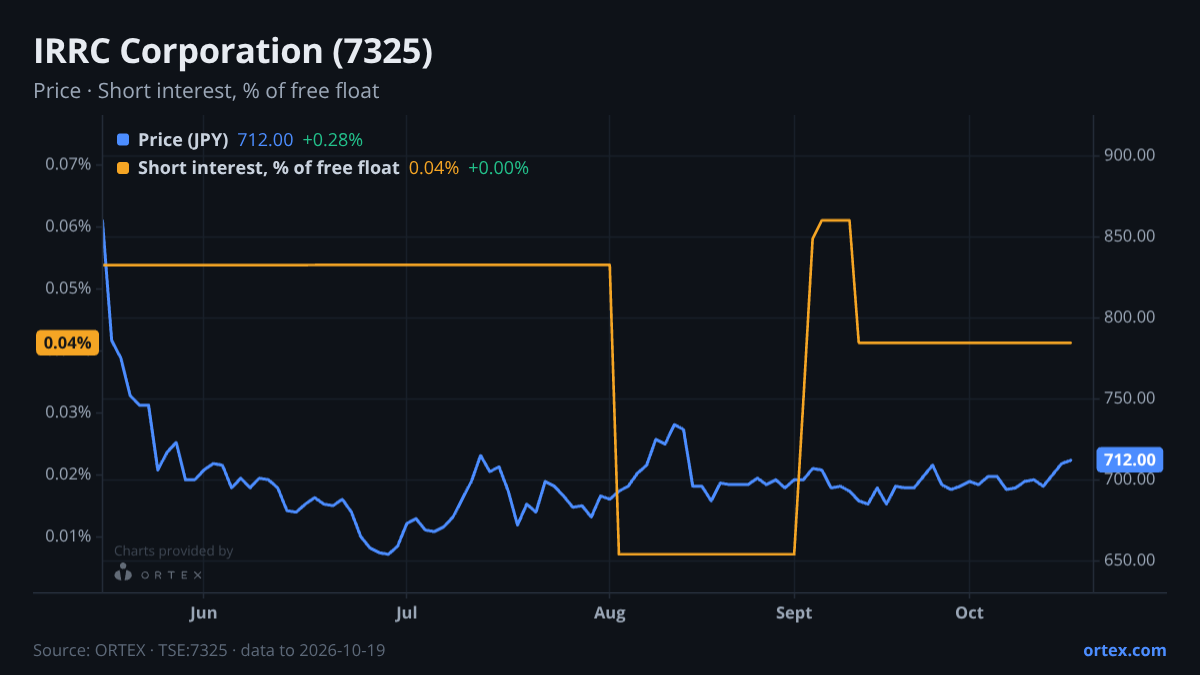This screenshot has width=1200, height=675.
Task: Click the 0.02% left axis label
Action: point(68,474)
